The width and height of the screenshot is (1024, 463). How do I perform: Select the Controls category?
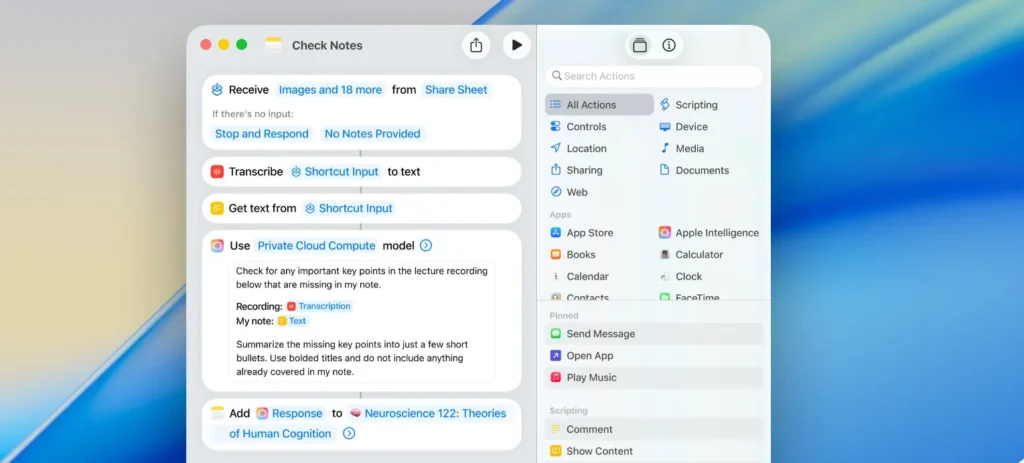(x=578, y=127)
